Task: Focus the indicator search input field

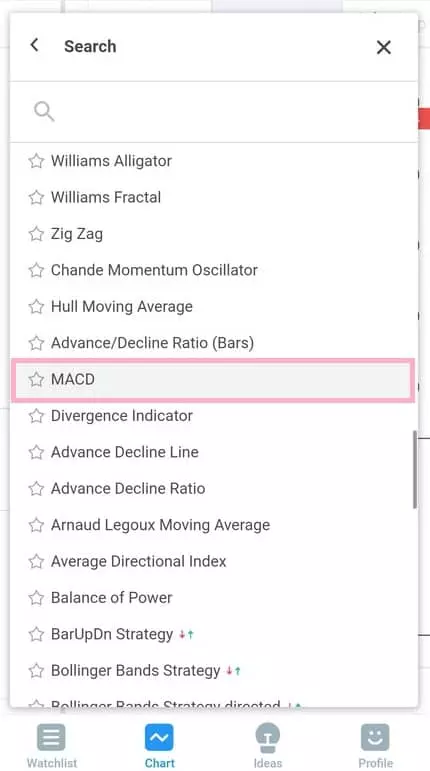Action: (x=214, y=112)
